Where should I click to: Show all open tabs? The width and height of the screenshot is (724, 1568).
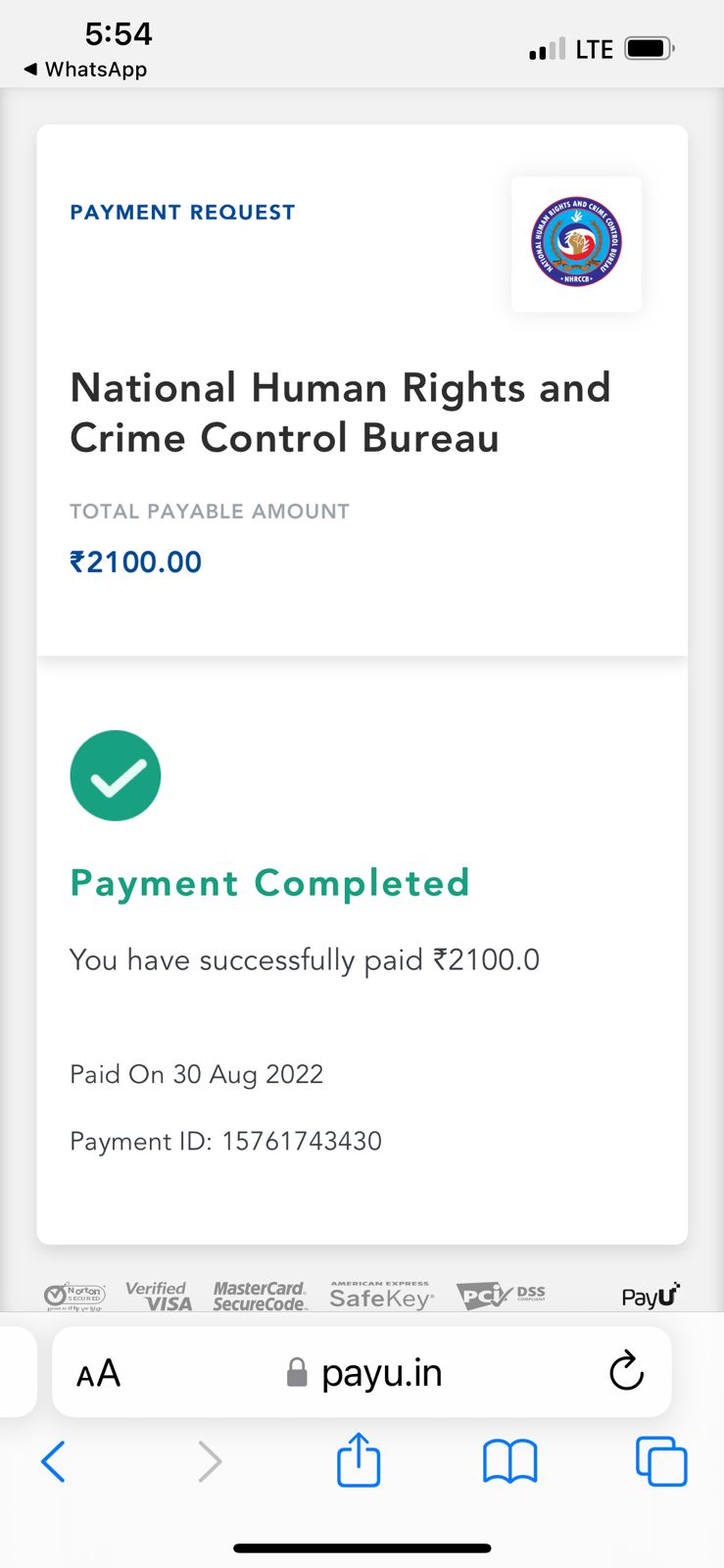(x=661, y=1461)
